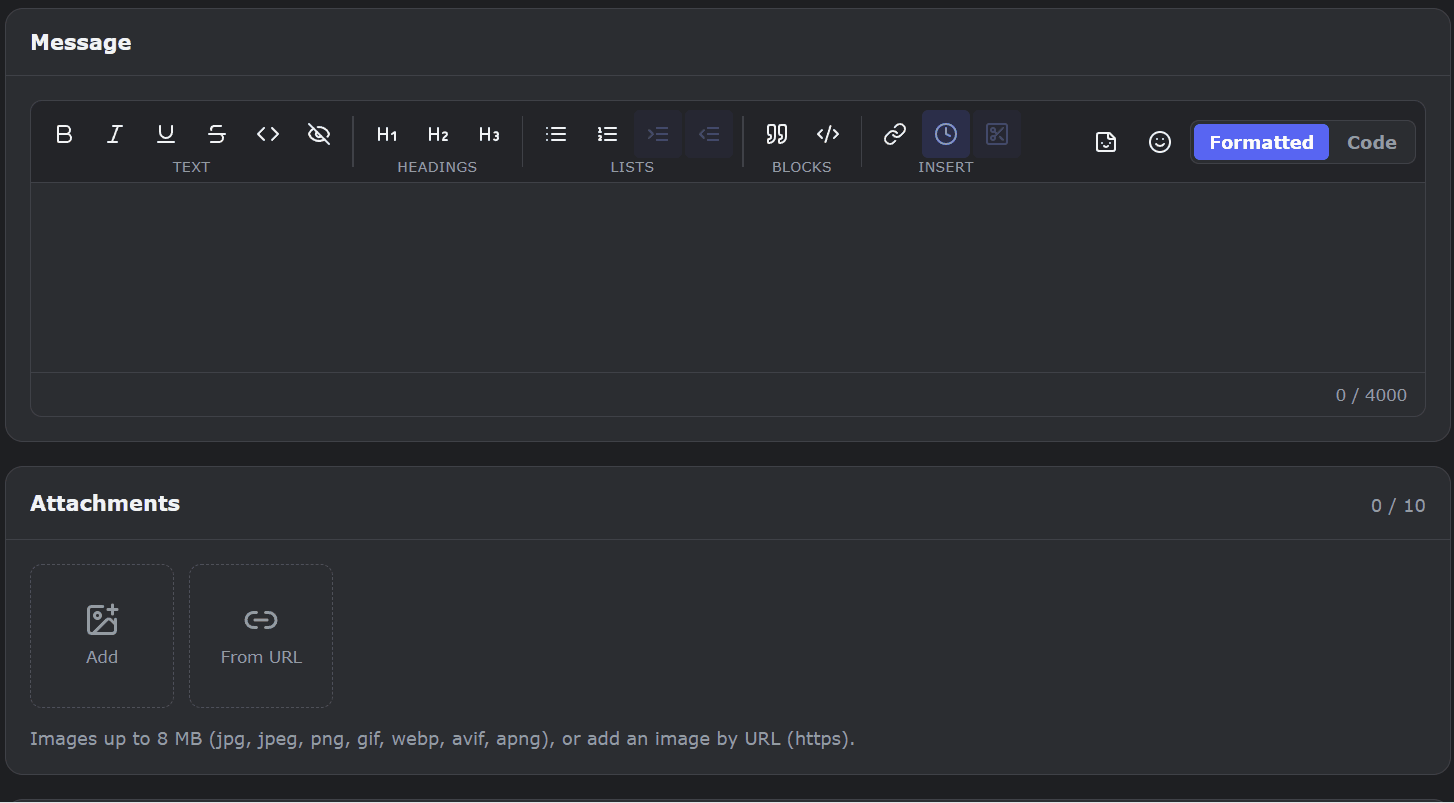This screenshot has width=1454, height=803.
Task: Click inside the message text area
Action: coord(728,277)
